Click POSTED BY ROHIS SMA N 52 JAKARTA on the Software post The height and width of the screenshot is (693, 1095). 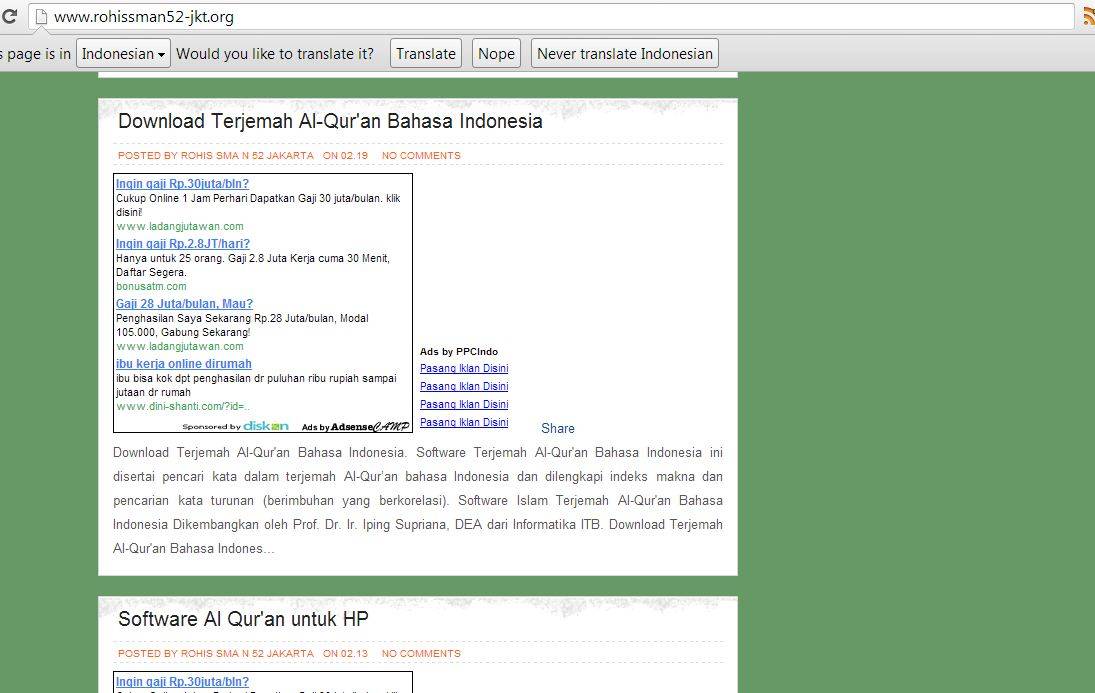(x=216, y=654)
